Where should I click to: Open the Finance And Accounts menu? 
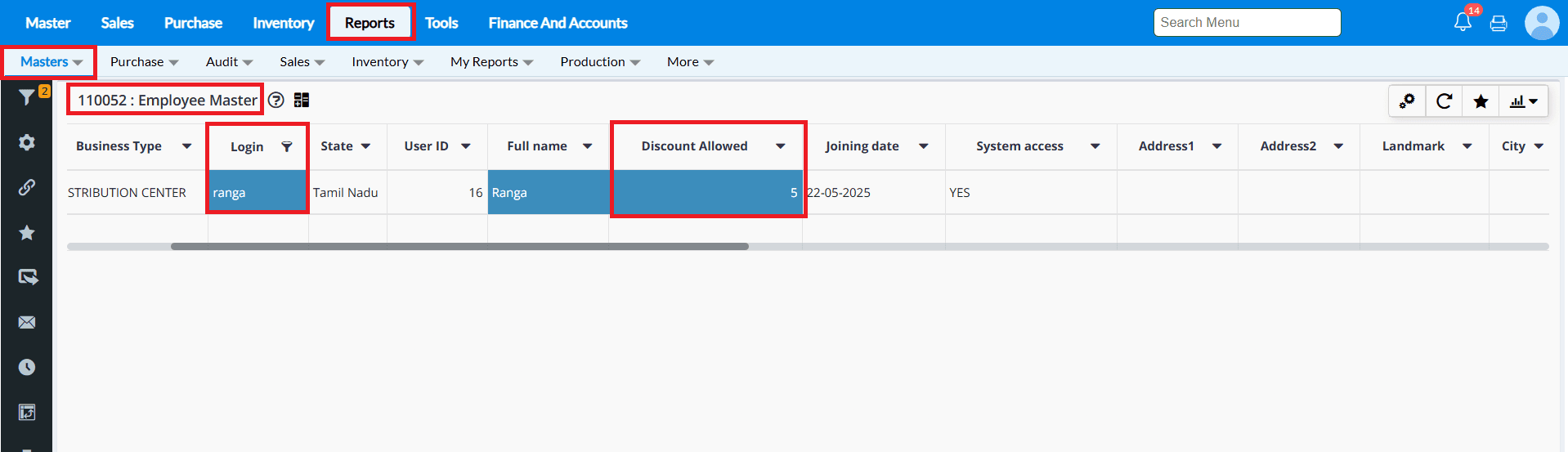558,23
